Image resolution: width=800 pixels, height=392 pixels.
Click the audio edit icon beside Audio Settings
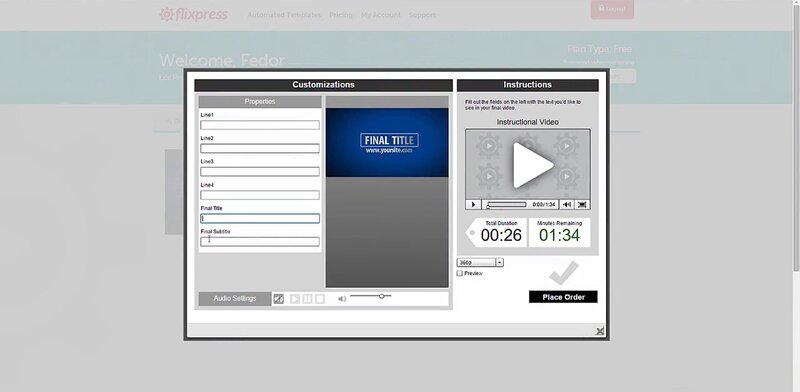tap(279, 299)
